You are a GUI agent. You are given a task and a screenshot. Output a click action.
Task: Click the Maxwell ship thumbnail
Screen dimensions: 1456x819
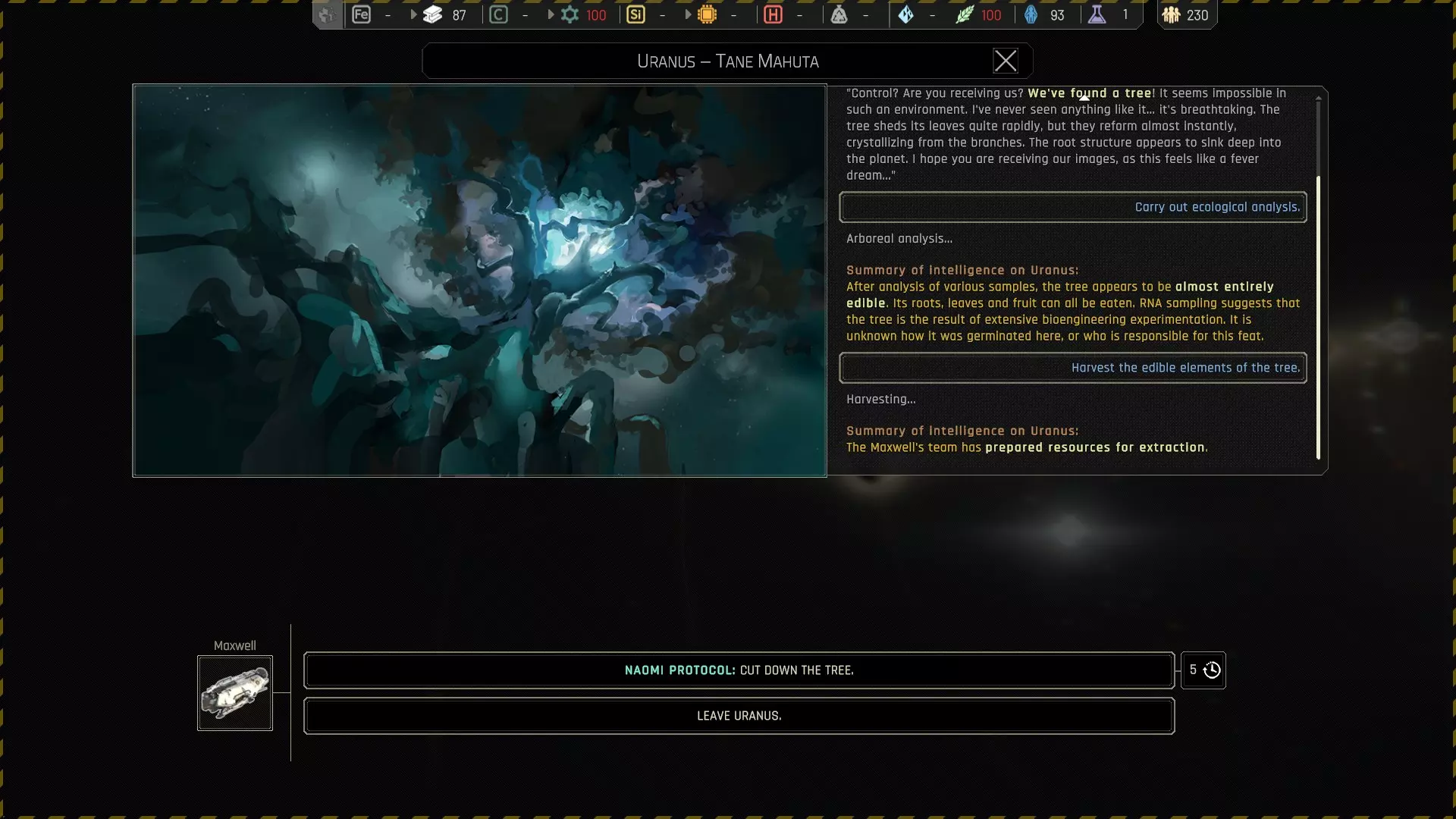point(235,693)
